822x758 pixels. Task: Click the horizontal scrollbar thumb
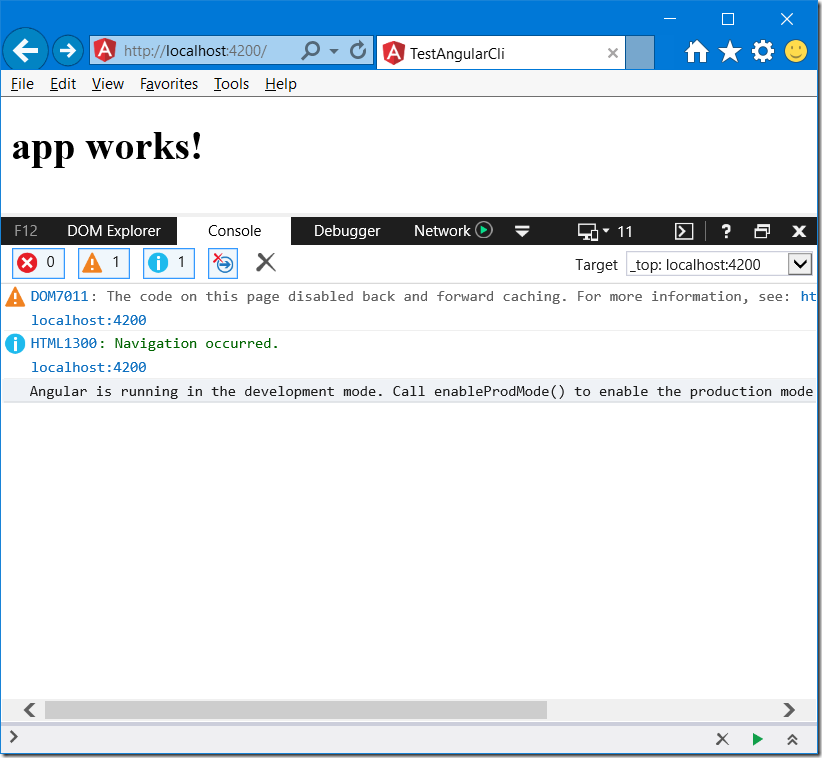click(x=296, y=710)
